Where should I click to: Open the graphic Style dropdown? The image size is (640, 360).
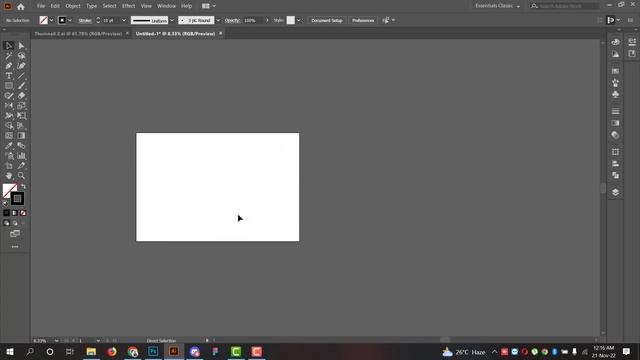coord(299,20)
